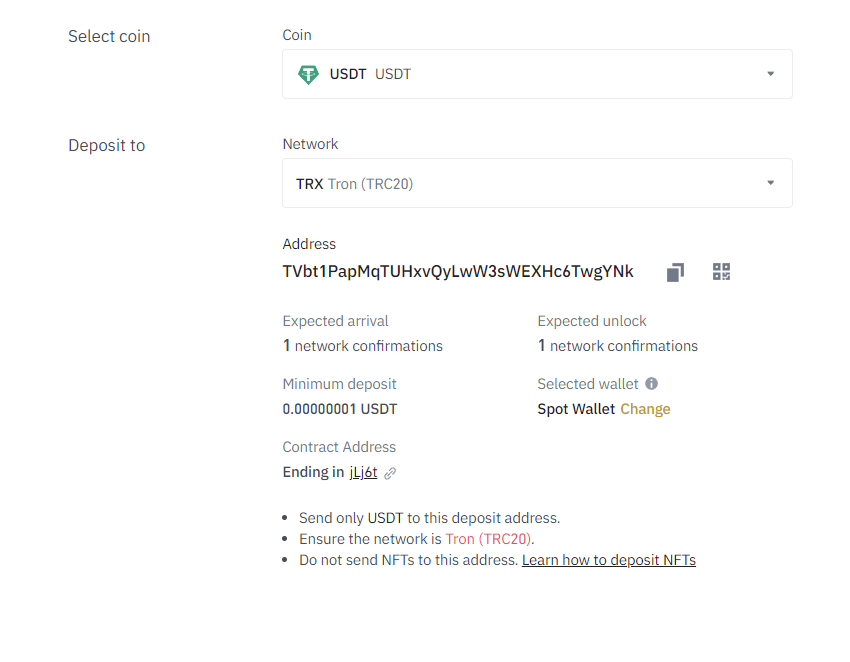
Task: Click the TVbt1Pap deposit address text
Action: [x=458, y=271]
